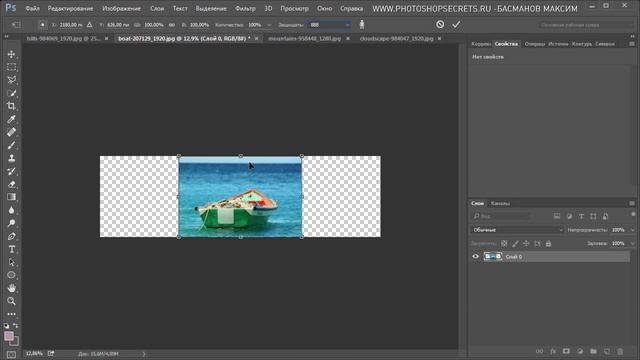Image resolution: width=640 pixels, height=360 pixels.
Task: Click the default colors icon
Action: click(7, 326)
